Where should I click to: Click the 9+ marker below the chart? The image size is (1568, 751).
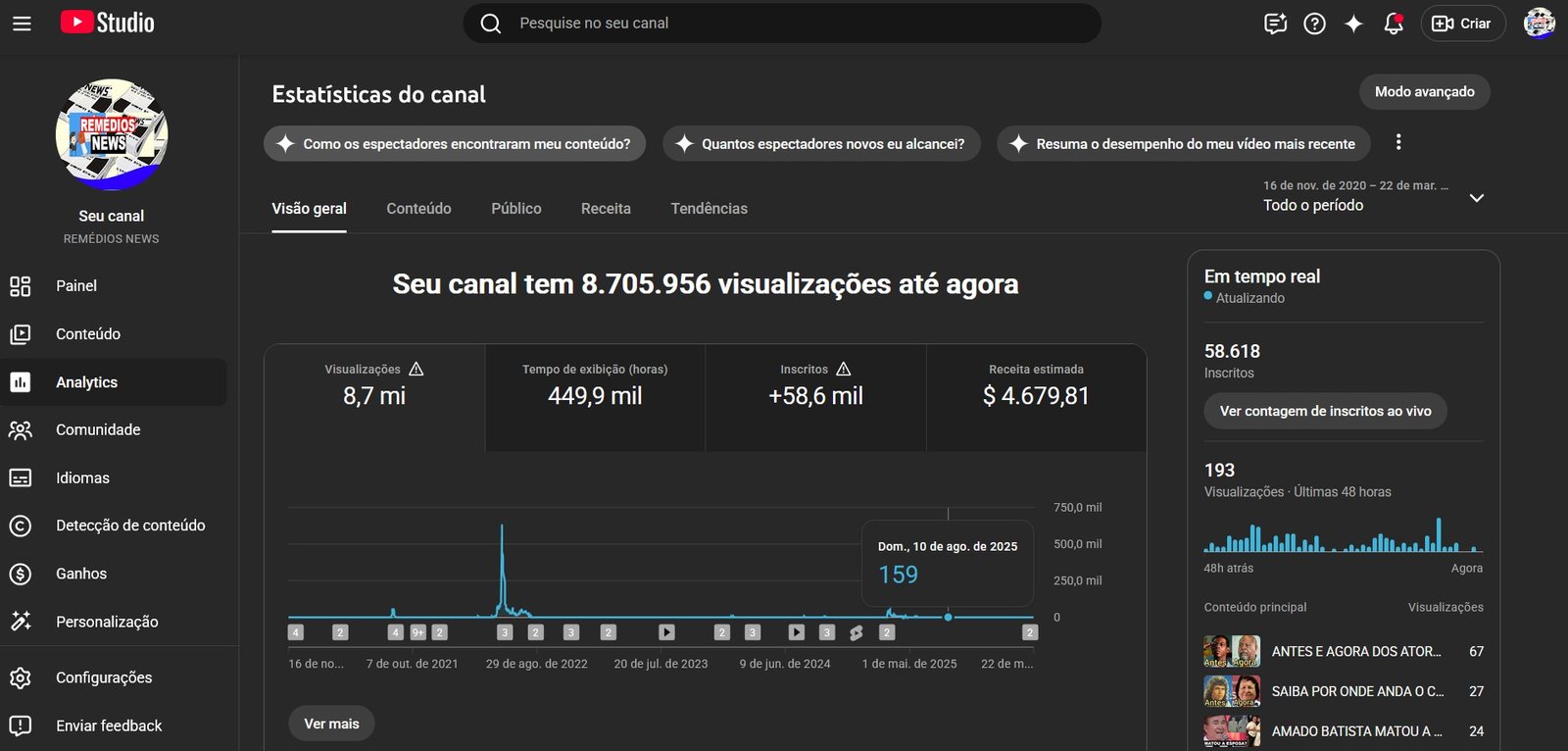pyautogui.click(x=417, y=632)
